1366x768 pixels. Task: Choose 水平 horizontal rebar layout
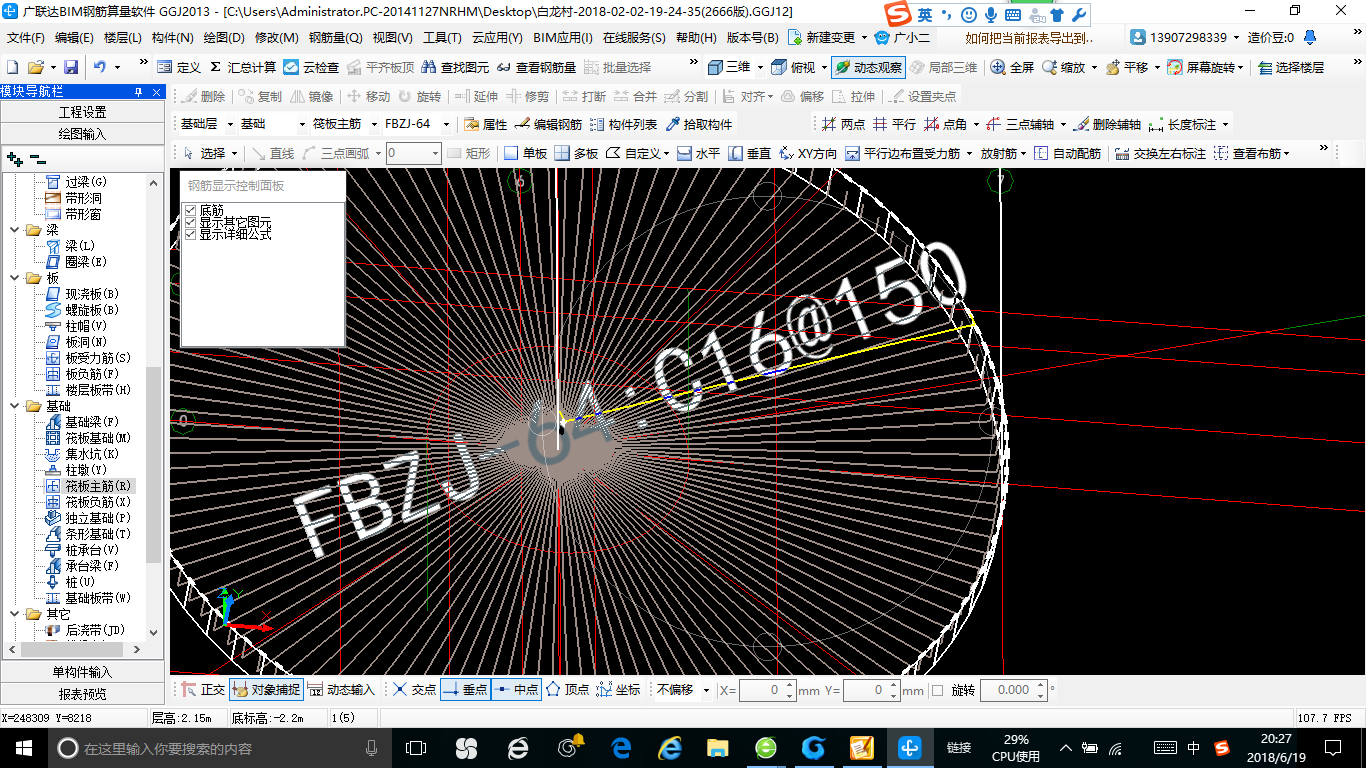pos(698,153)
